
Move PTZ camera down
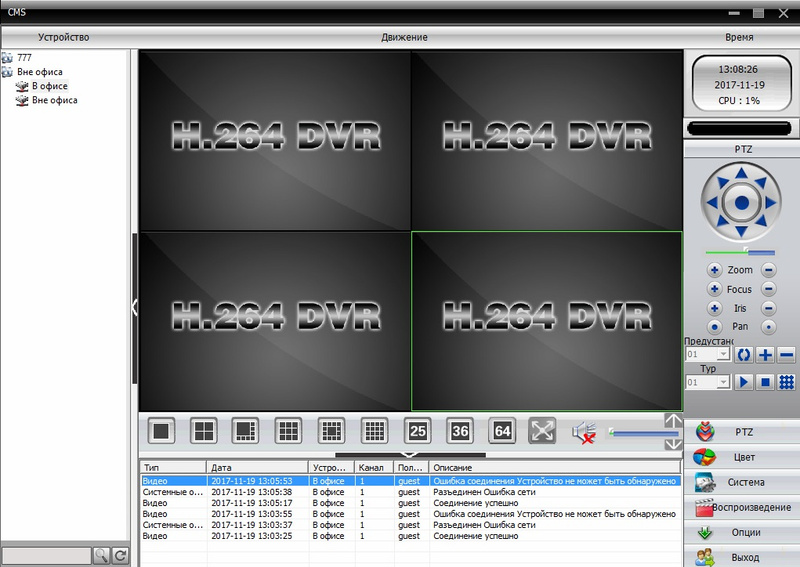(x=741, y=231)
